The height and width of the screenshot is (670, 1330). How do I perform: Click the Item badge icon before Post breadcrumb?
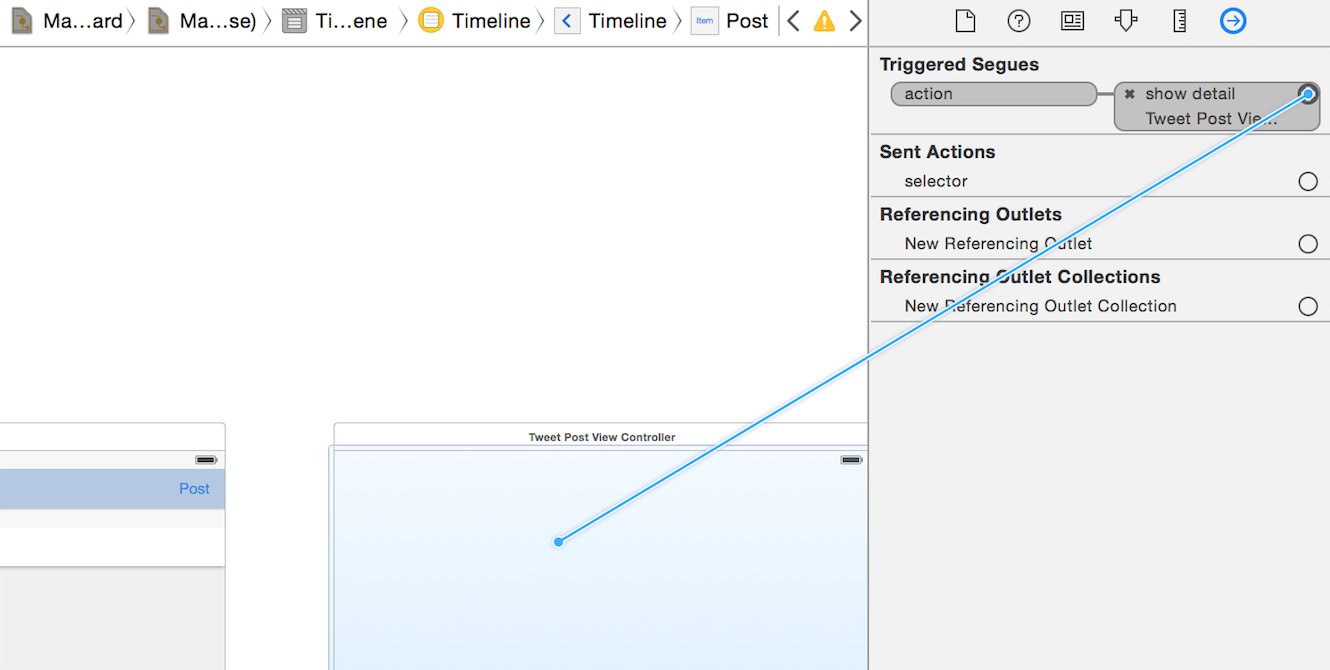pyautogui.click(x=705, y=20)
